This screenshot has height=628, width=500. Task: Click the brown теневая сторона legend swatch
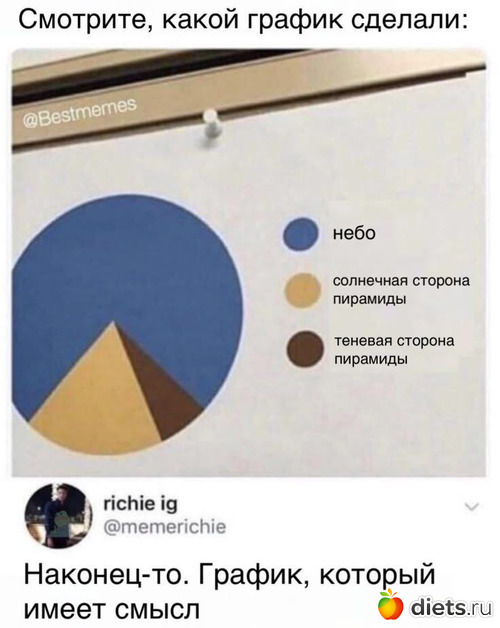pos(305,349)
